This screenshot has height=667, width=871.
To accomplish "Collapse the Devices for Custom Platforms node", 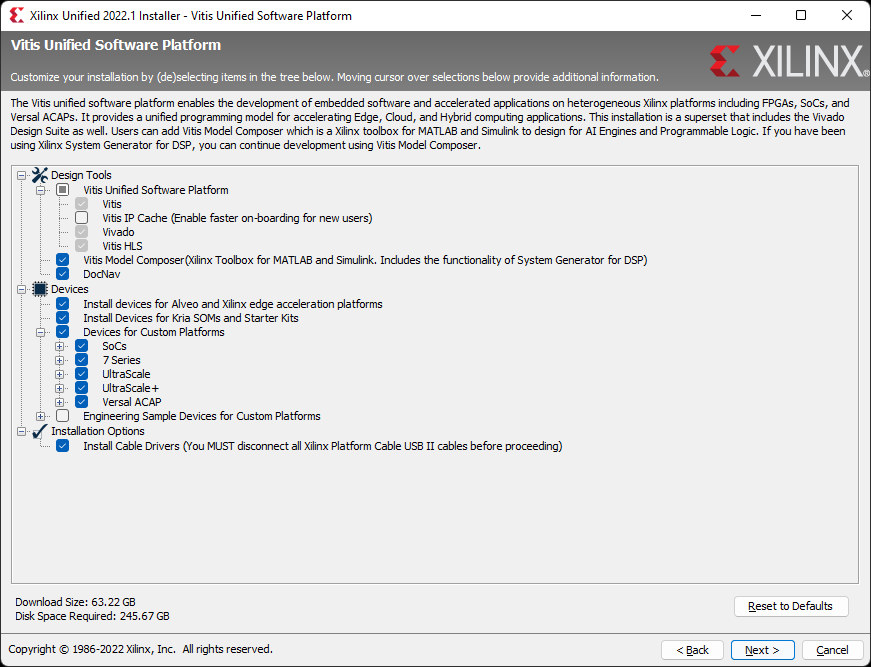I will 41,333.
